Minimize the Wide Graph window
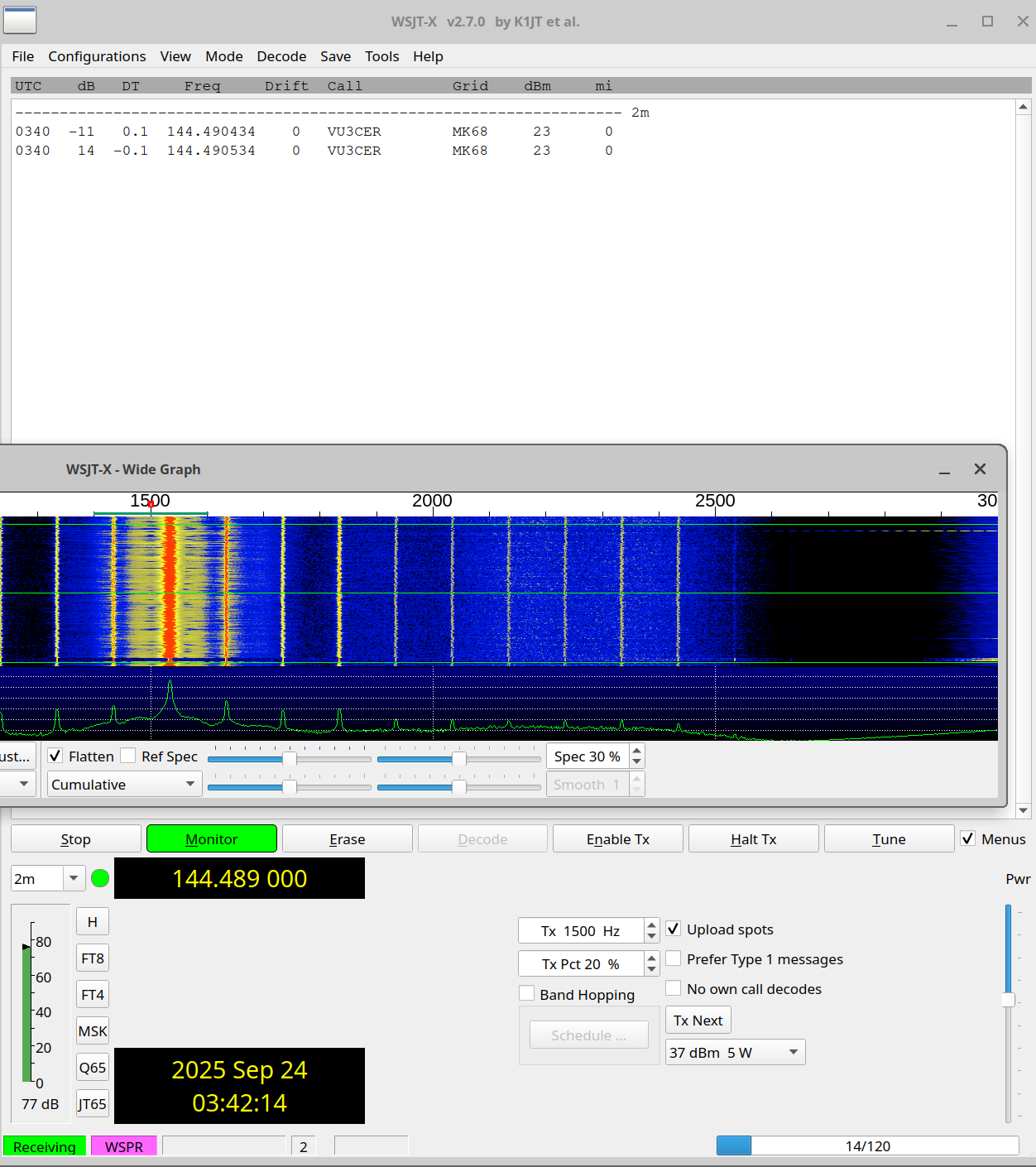This screenshot has height=1167, width=1036. [x=944, y=469]
